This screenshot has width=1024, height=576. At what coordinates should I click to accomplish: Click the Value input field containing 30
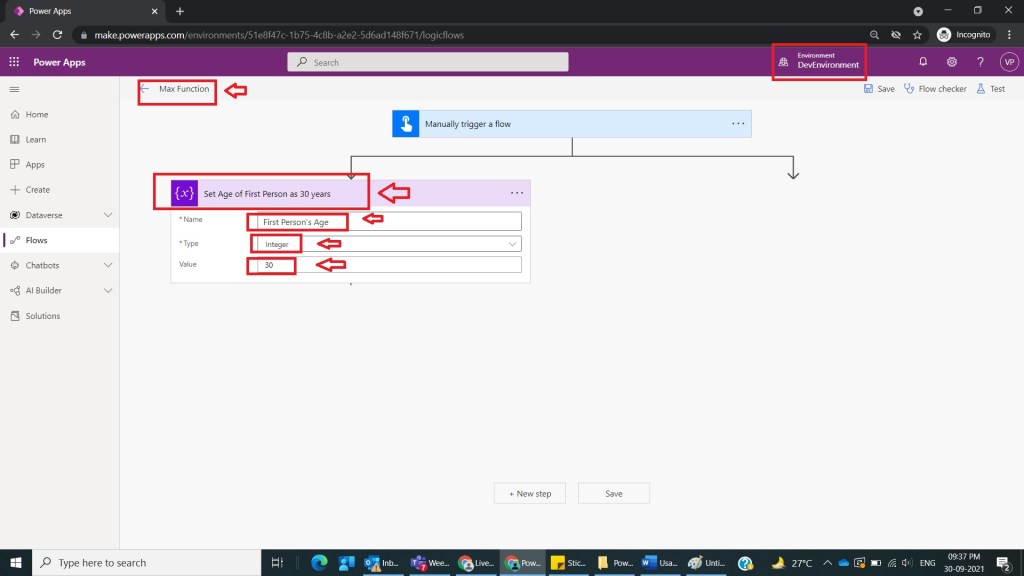(x=386, y=265)
